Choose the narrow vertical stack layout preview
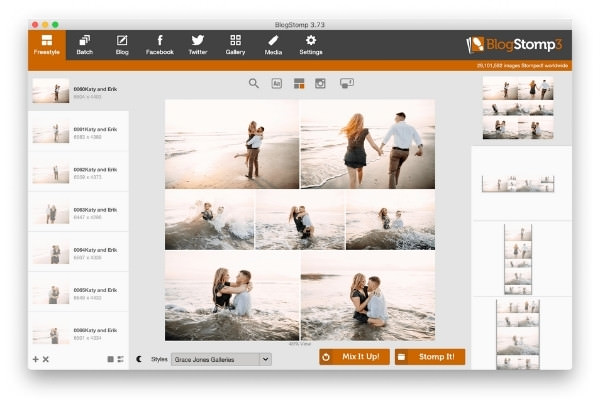The height and width of the screenshot is (400, 600). (518, 260)
